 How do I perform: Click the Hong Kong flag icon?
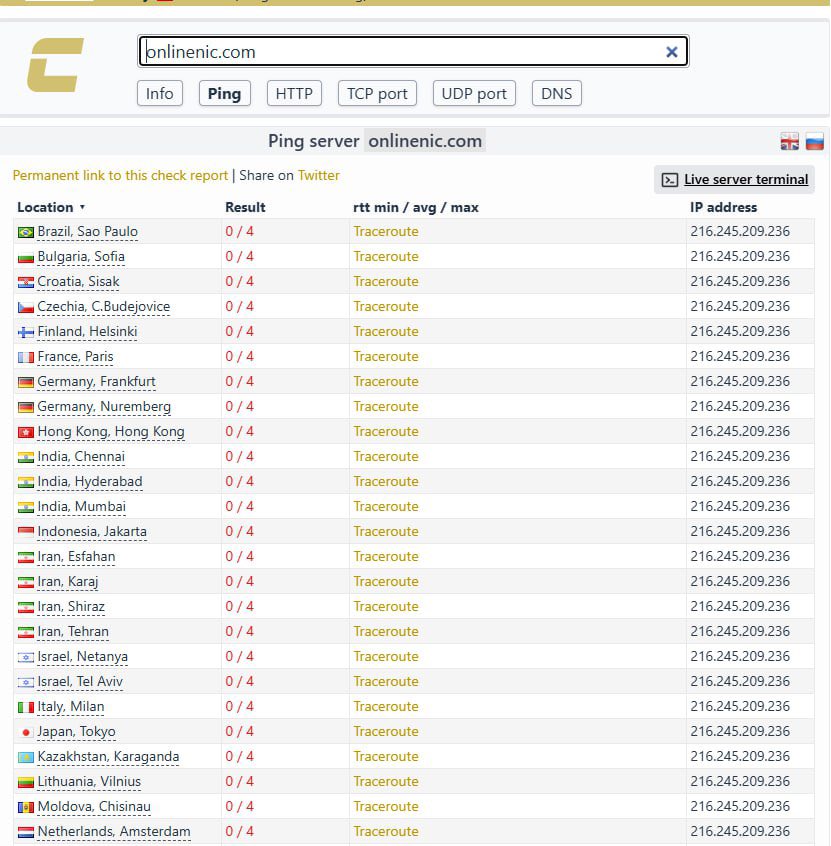click(26, 432)
